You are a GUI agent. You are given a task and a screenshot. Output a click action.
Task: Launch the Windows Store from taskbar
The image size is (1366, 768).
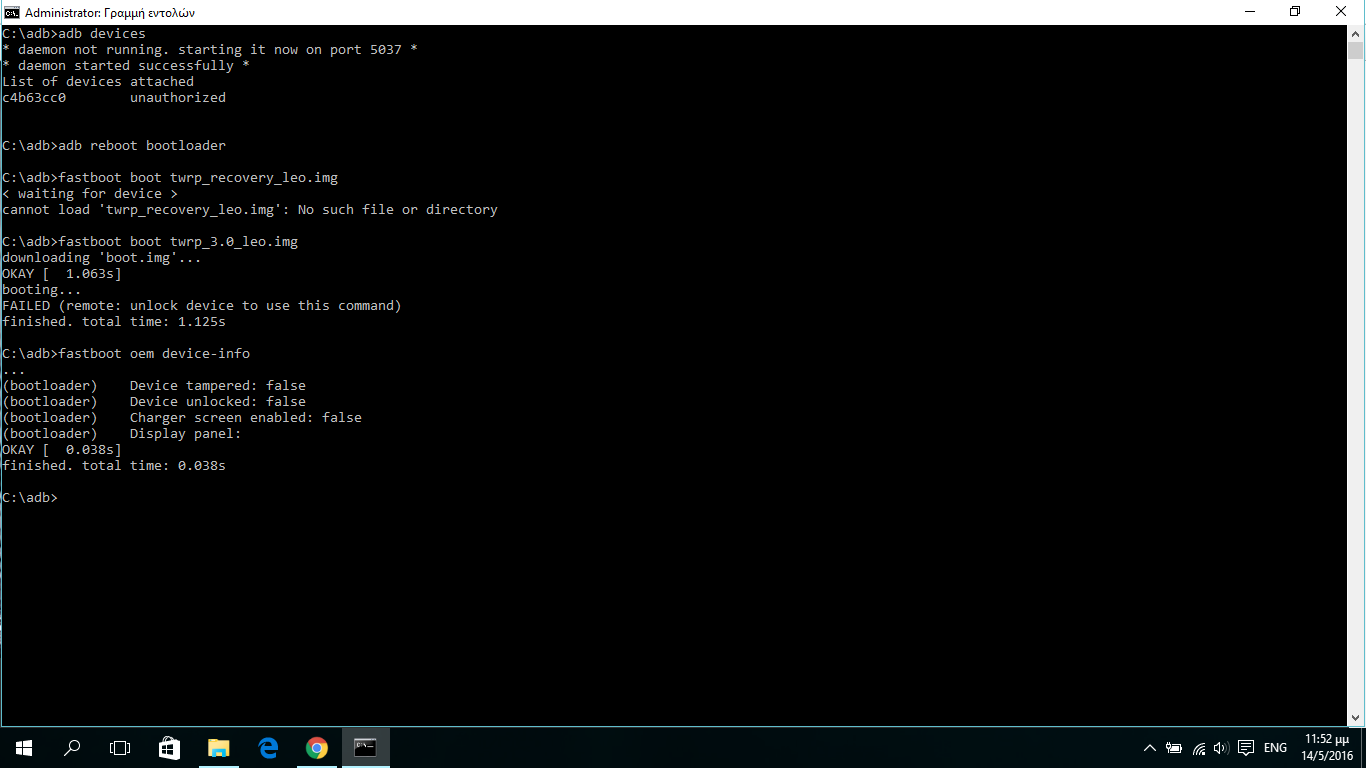[169, 748]
